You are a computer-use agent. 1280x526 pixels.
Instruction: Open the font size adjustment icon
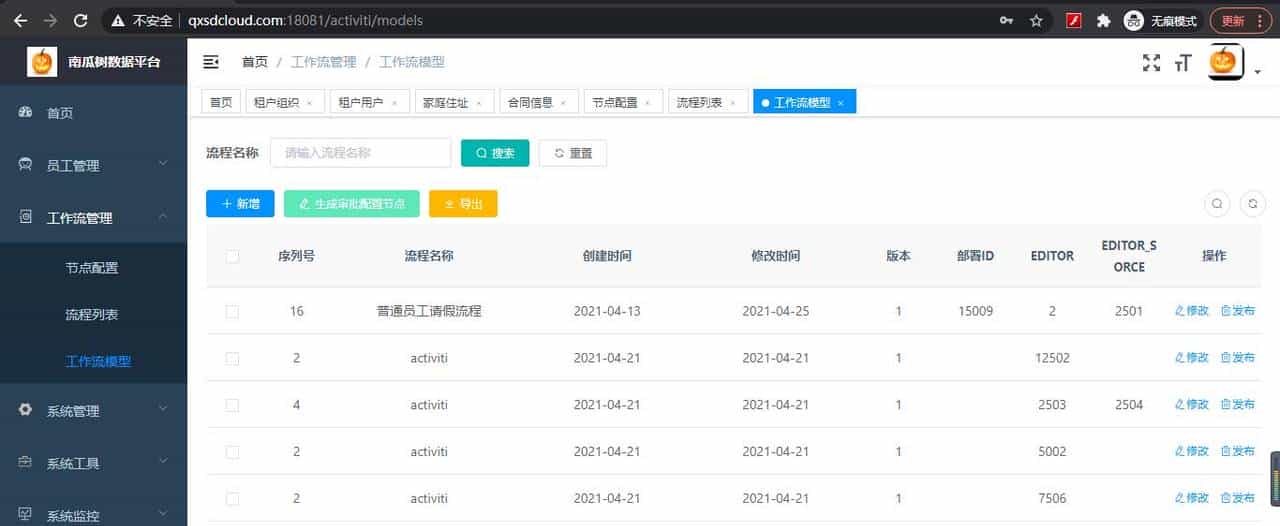tap(1184, 63)
